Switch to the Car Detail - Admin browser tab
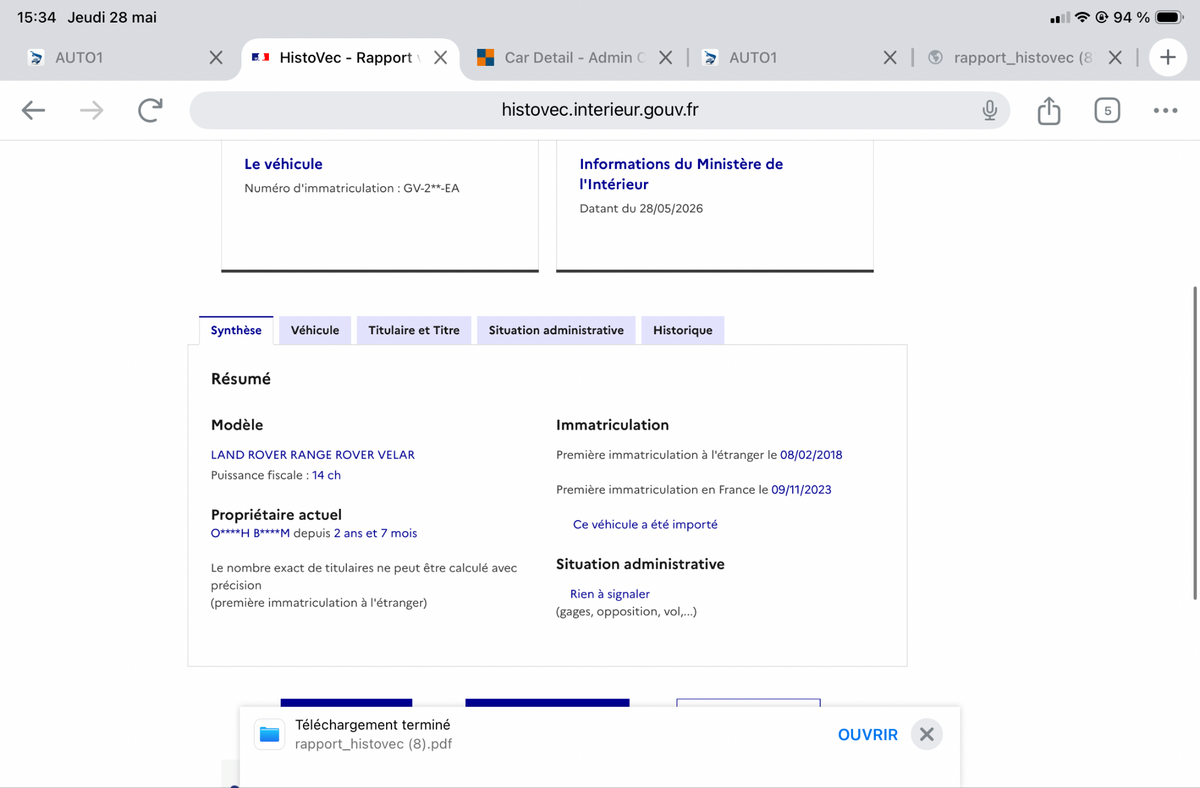Viewport: 1200px width, 788px height. (567, 58)
